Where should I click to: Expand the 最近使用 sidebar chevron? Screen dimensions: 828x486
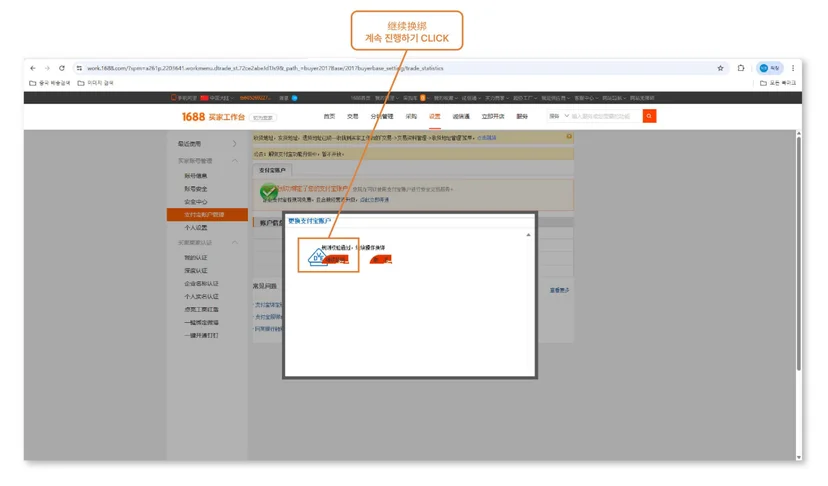click(x=234, y=144)
